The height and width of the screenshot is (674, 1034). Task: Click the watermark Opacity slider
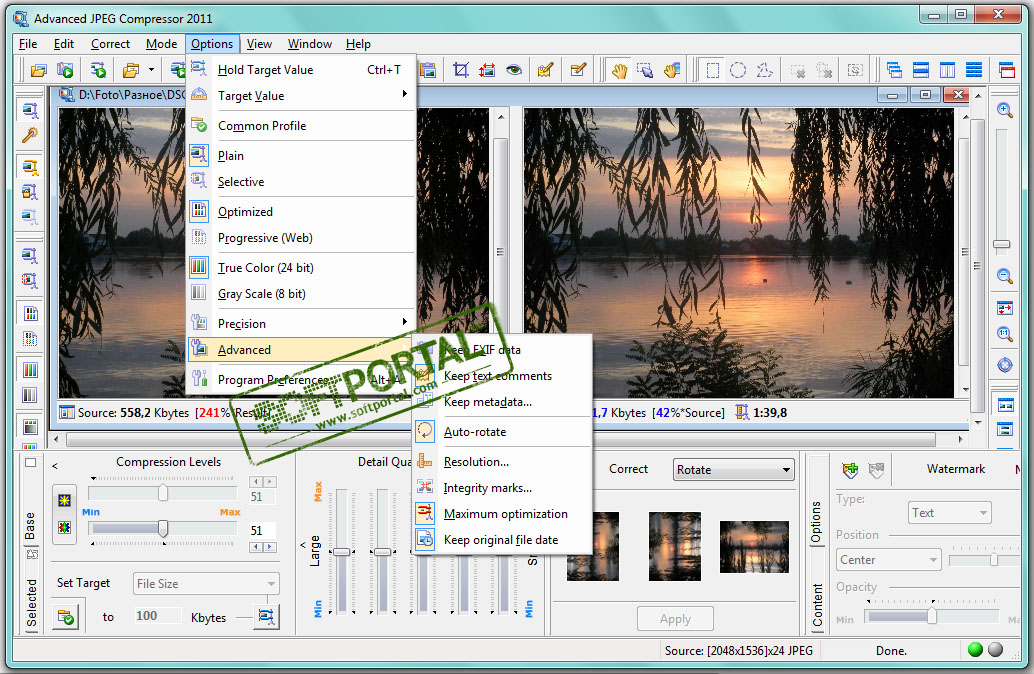[x=932, y=617]
